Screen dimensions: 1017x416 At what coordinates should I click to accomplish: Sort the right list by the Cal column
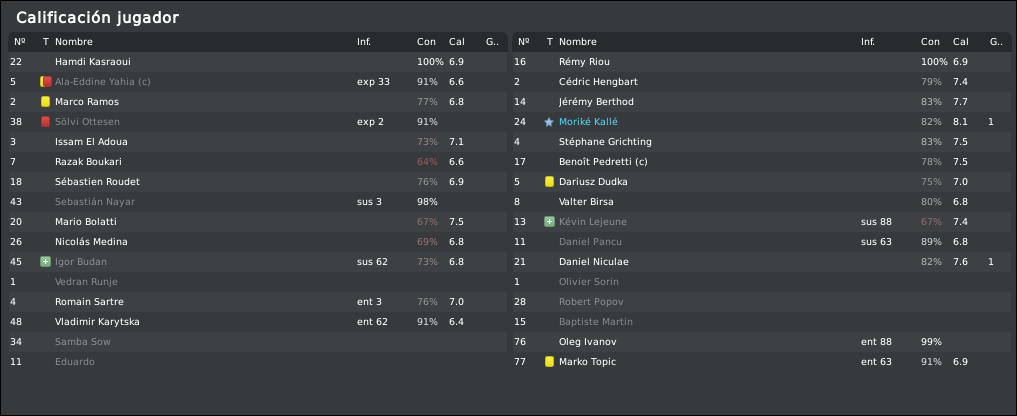[x=961, y=42]
